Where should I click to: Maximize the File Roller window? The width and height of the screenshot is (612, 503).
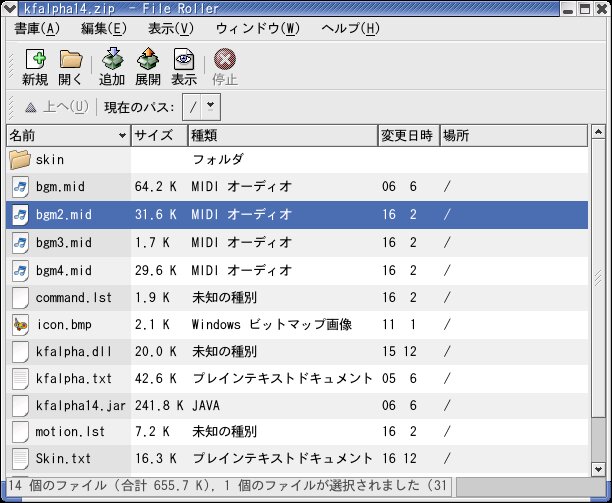(x=585, y=9)
